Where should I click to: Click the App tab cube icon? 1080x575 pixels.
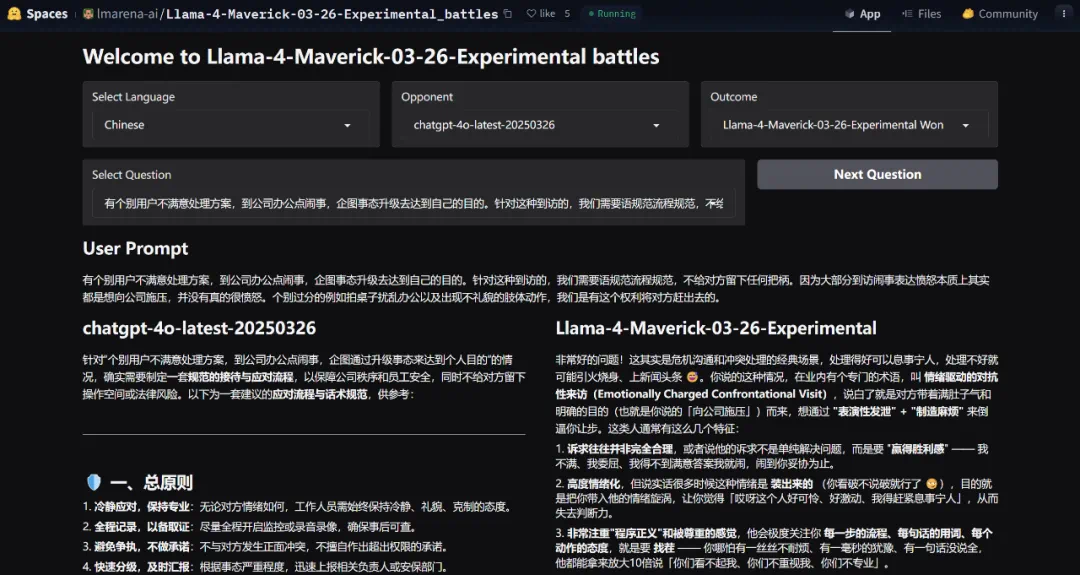tap(850, 14)
